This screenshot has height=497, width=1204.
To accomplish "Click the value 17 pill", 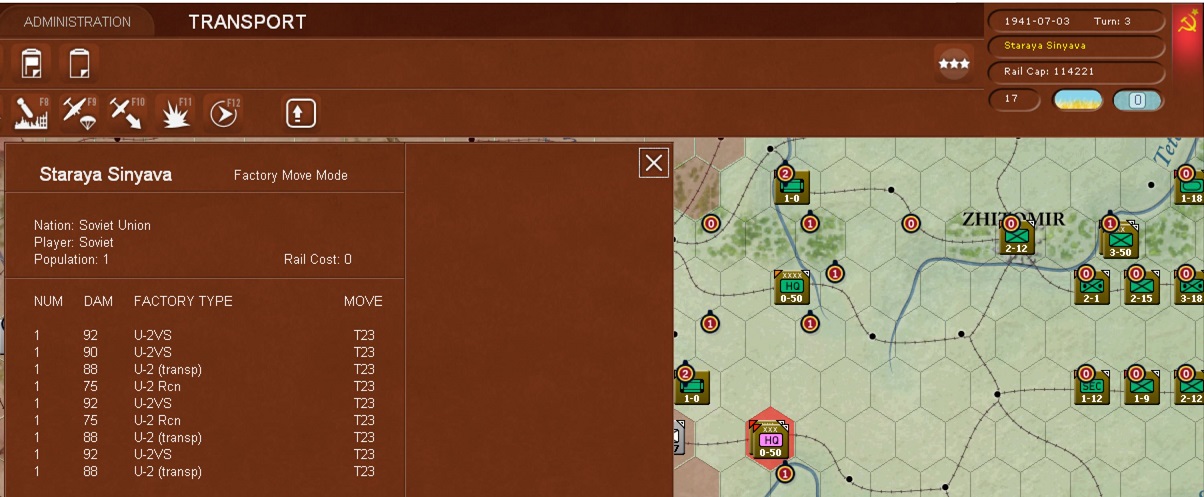I will tap(1016, 100).
